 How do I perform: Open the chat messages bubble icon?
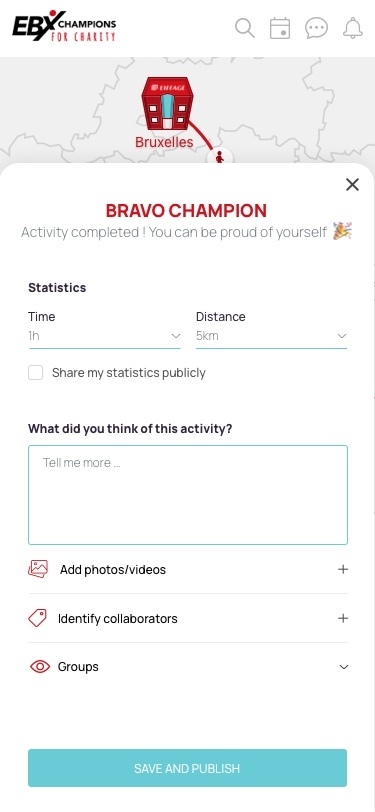click(x=316, y=28)
